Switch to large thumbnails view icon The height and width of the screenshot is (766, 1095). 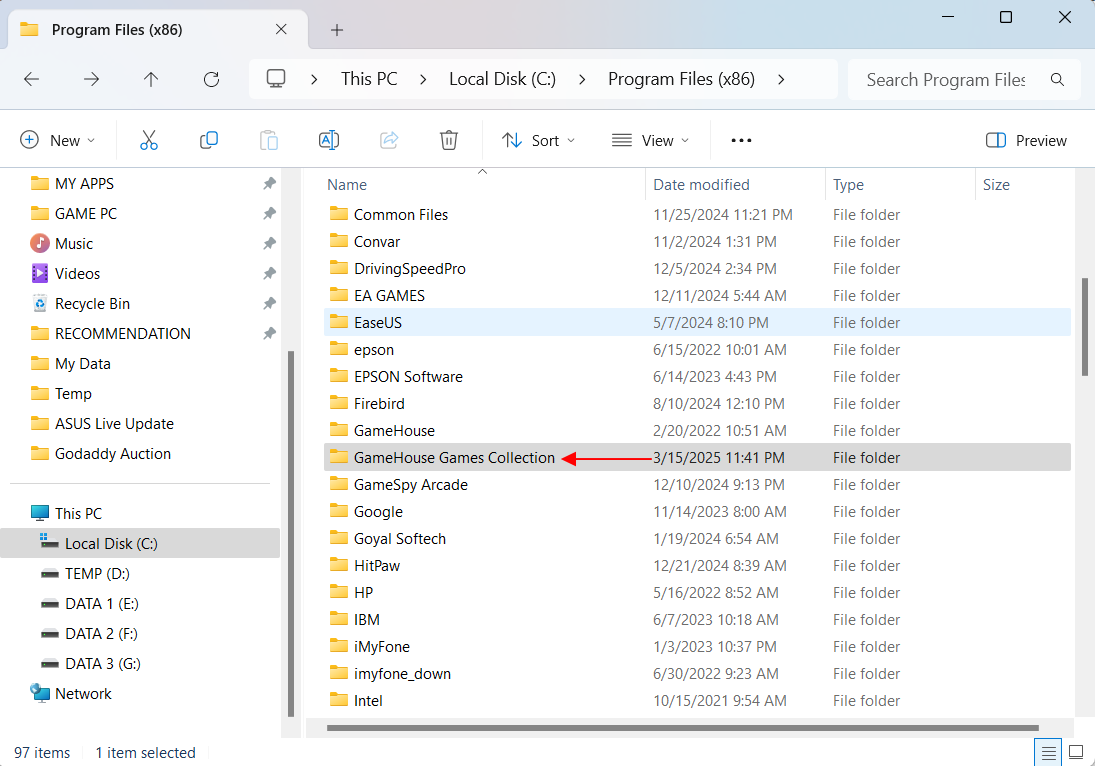click(x=1076, y=752)
